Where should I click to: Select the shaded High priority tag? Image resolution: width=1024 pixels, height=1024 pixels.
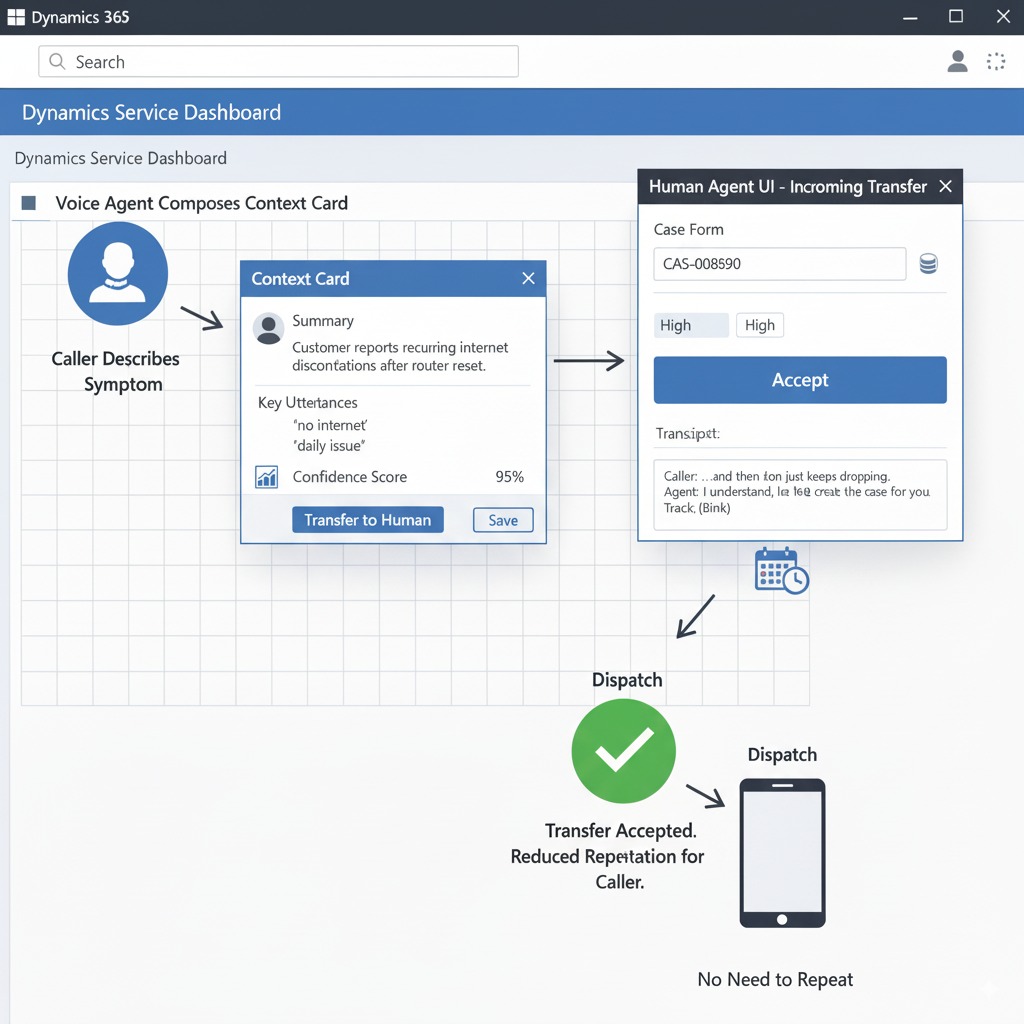click(691, 325)
